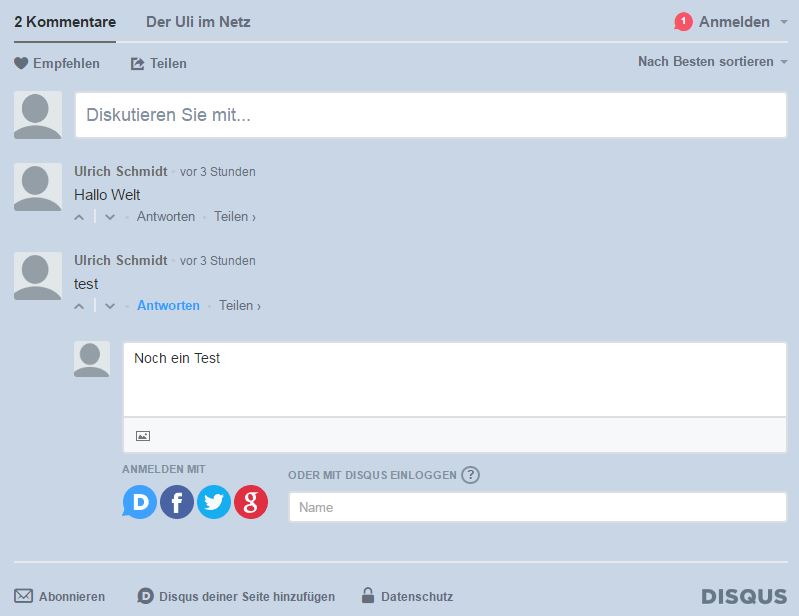The image size is (799, 616).
Task: Open 'Nach Besten sortieren' sort dropdown
Action: pos(713,62)
